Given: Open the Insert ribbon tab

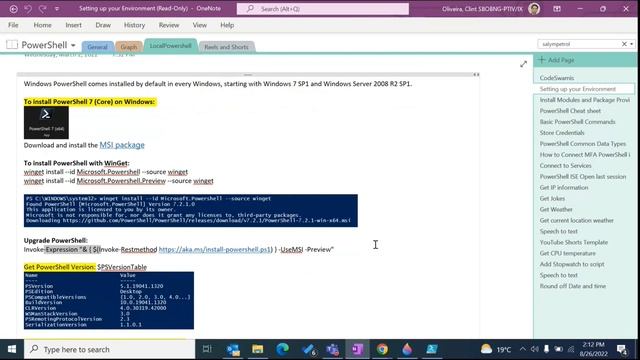Looking at the screenshot, I should (73, 25).
